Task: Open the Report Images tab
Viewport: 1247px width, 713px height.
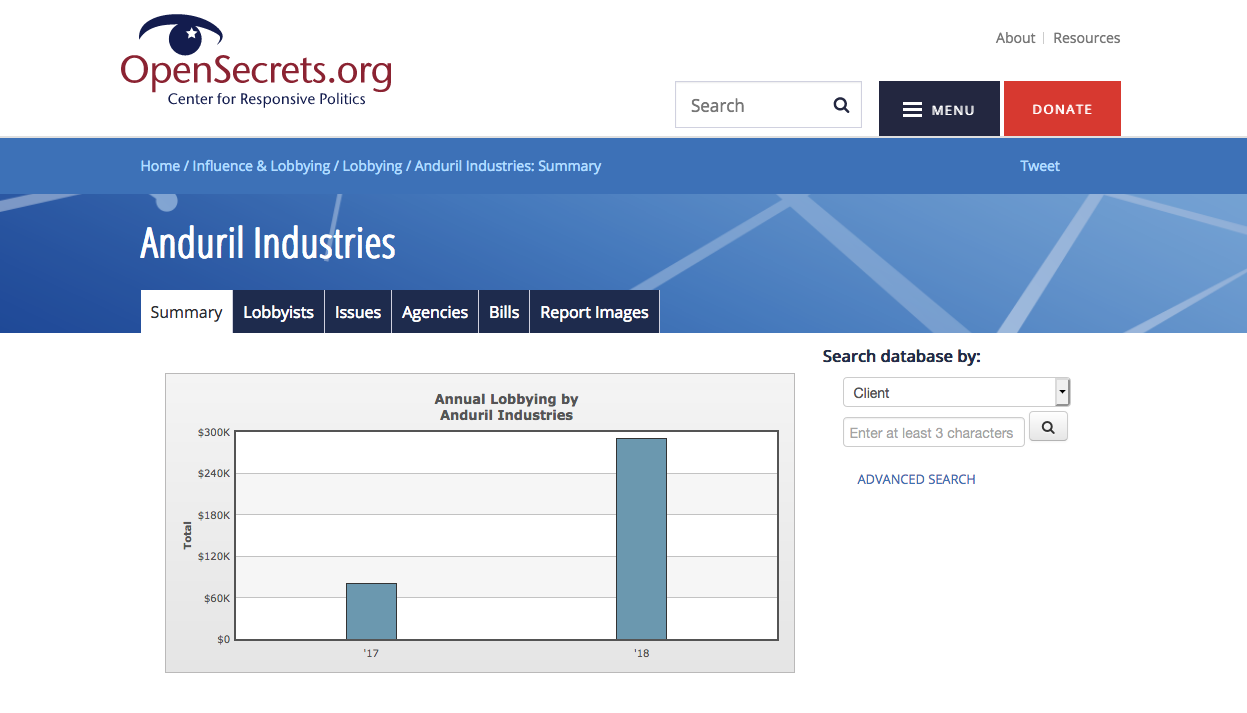Action: point(594,312)
